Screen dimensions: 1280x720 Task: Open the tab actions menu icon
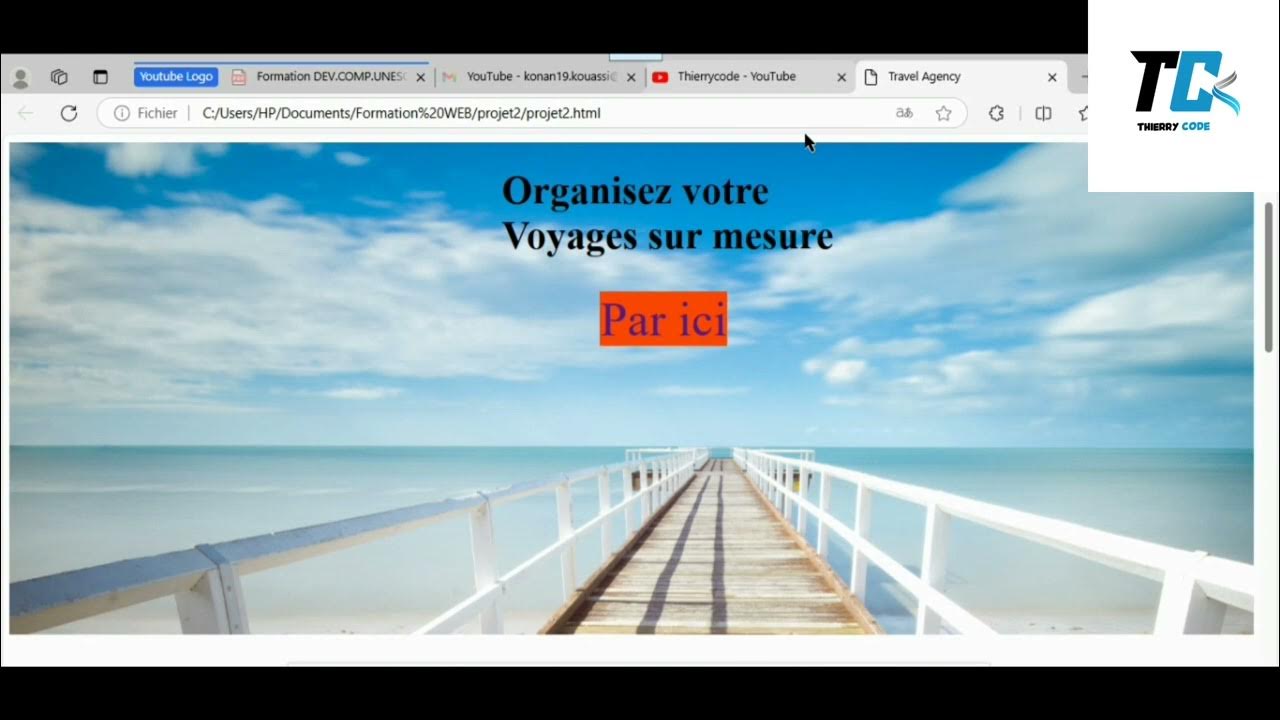coord(100,77)
